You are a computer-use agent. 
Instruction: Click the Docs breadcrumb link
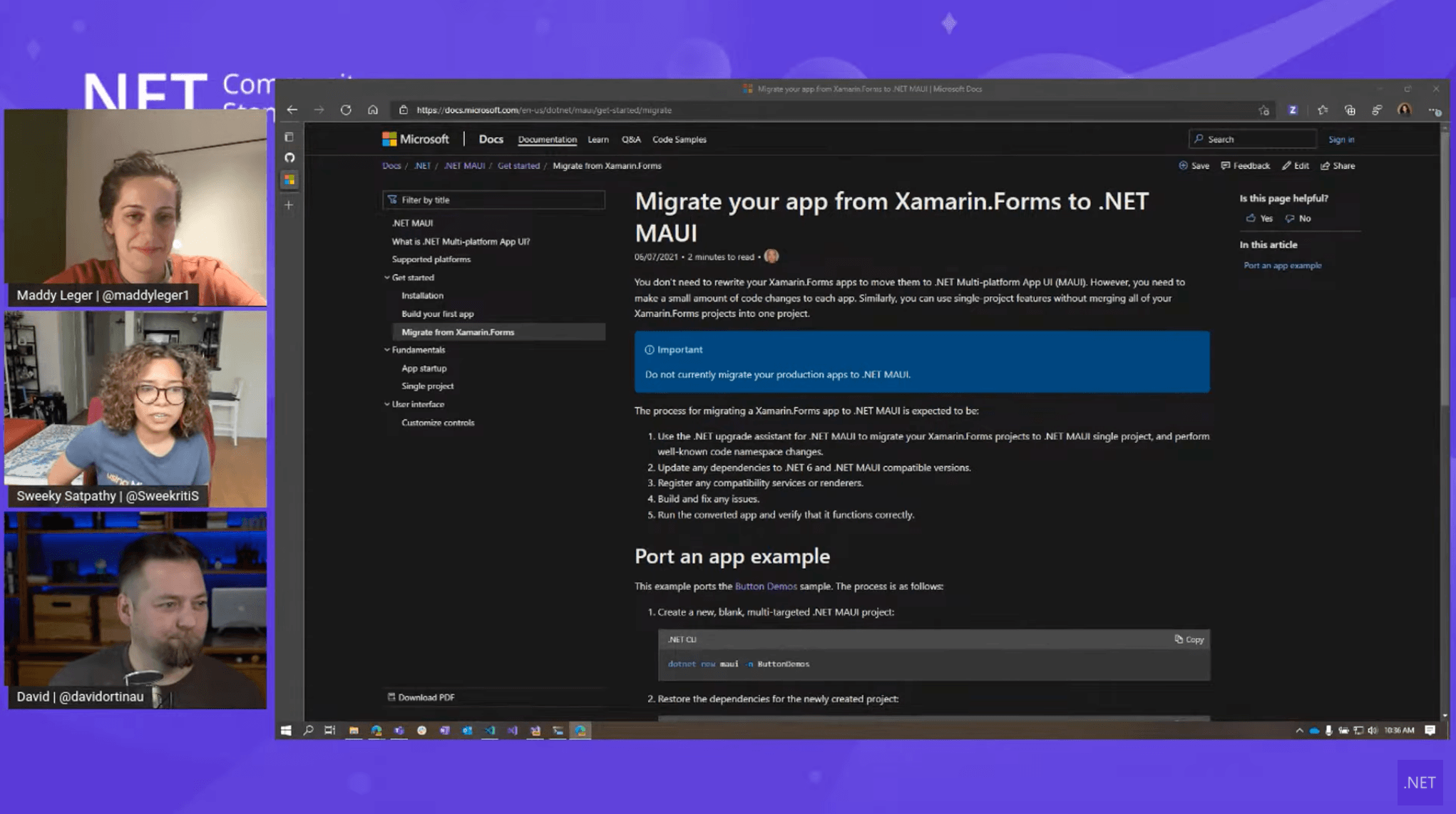pos(391,166)
